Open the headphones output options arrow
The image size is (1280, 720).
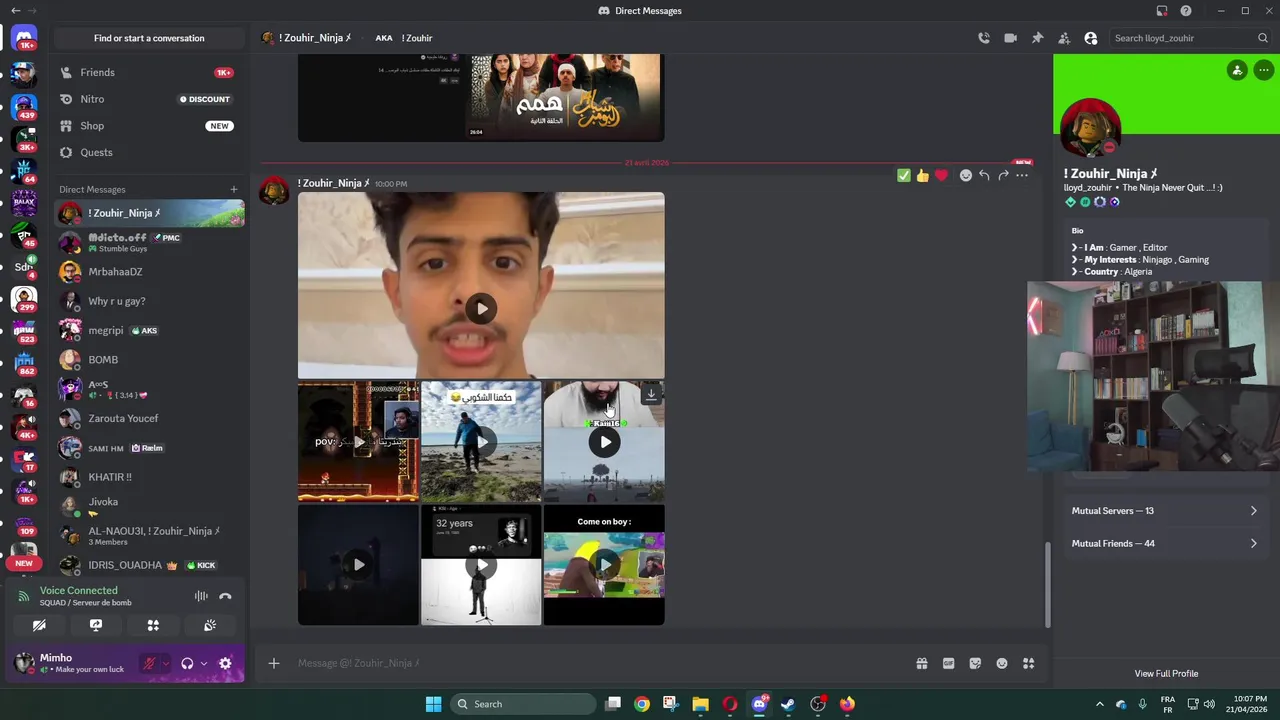click(x=204, y=664)
